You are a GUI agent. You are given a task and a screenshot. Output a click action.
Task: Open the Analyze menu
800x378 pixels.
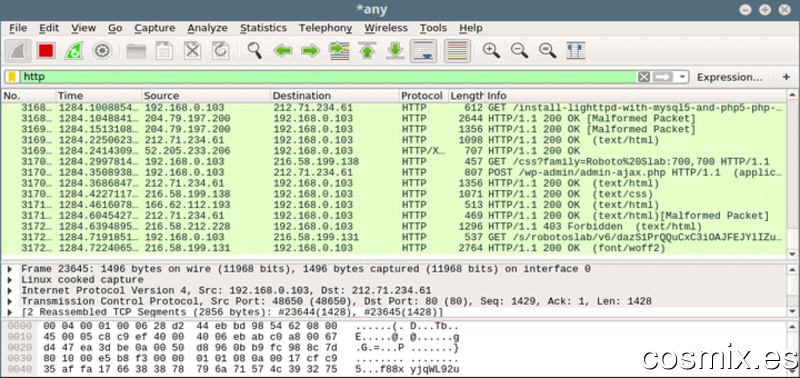(x=207, y=28)
